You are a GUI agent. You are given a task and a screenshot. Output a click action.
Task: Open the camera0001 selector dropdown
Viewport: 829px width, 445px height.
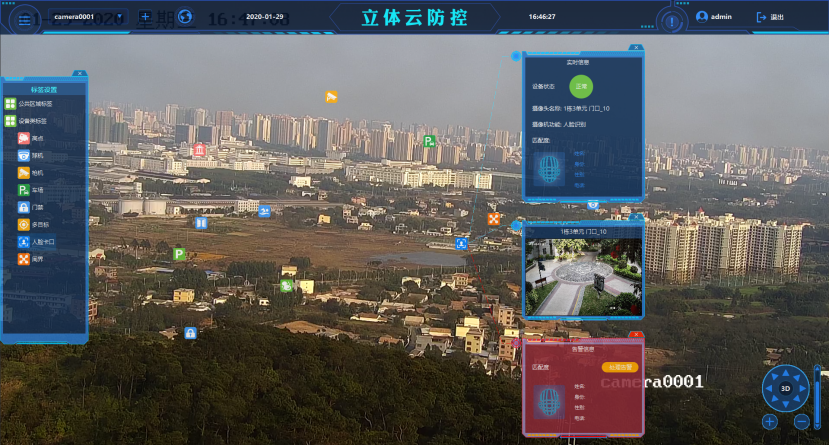click(88, 17)
